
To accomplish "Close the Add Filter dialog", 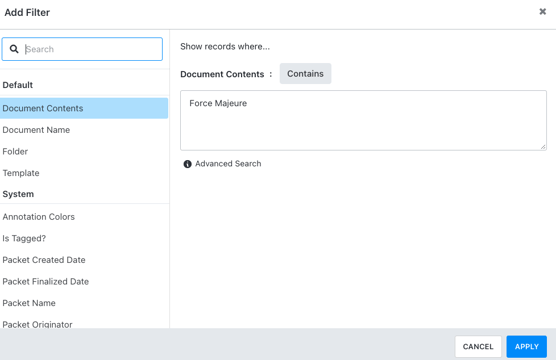I will tap(543, 12).
